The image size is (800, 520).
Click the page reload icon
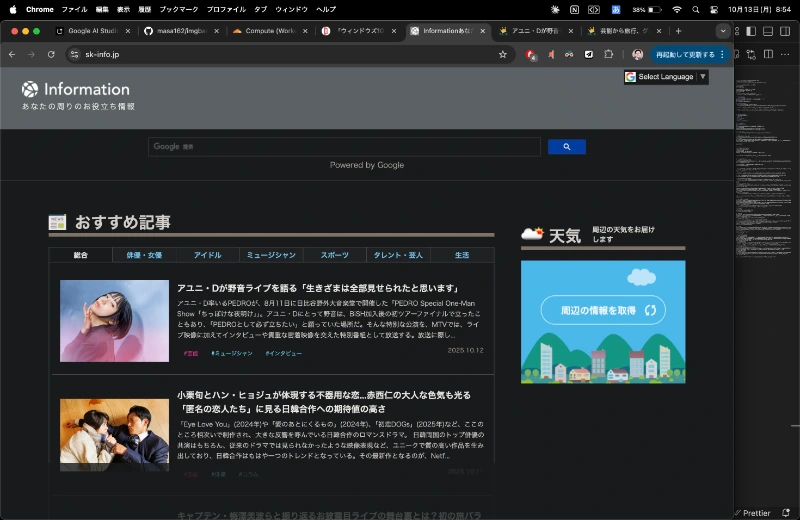(51, 54)
